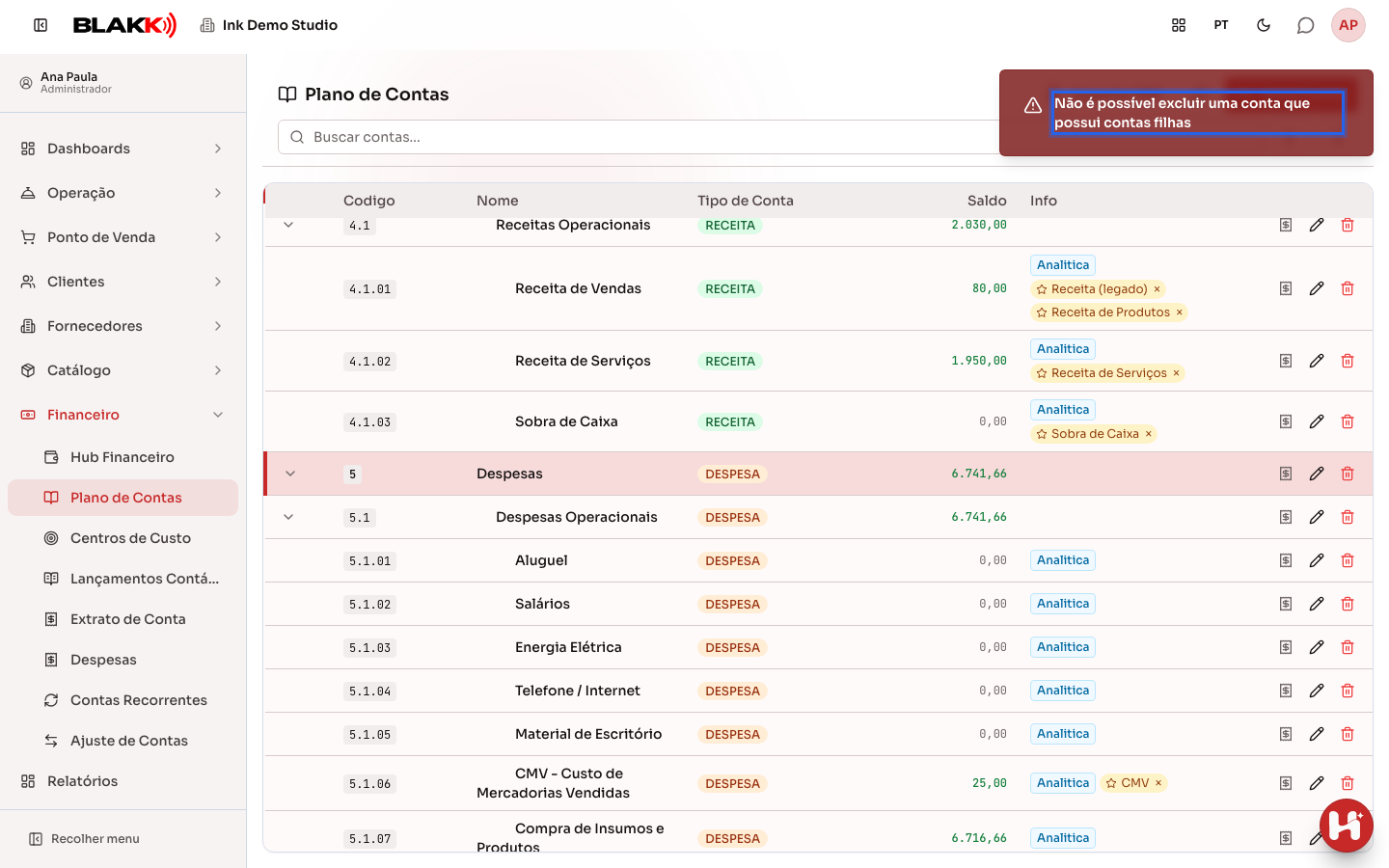The width and height of the screenshot is (1389, 868).
Task: Collapse the Receitas Operacionais group
Action: pos(288,225)
